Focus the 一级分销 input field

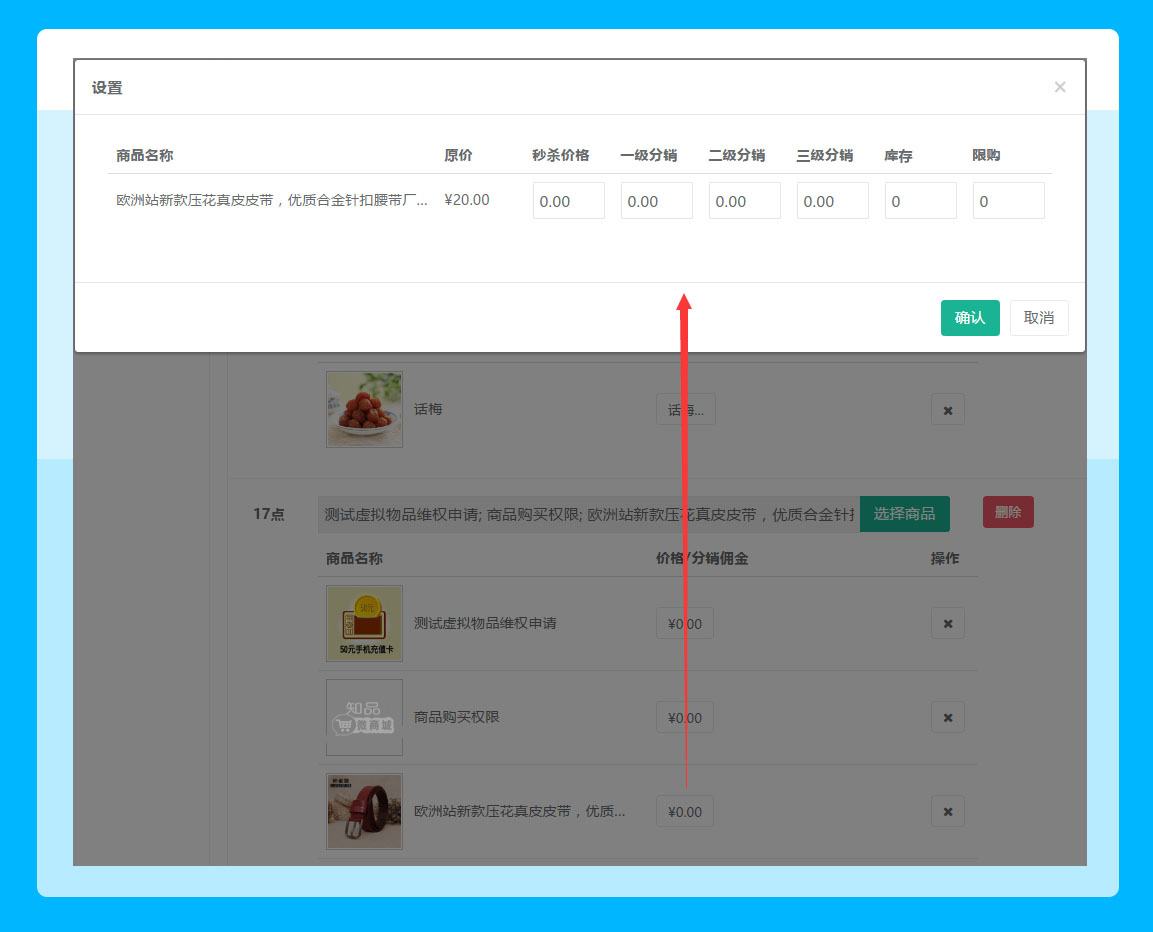pyautogui.click(x=656, y=201)
